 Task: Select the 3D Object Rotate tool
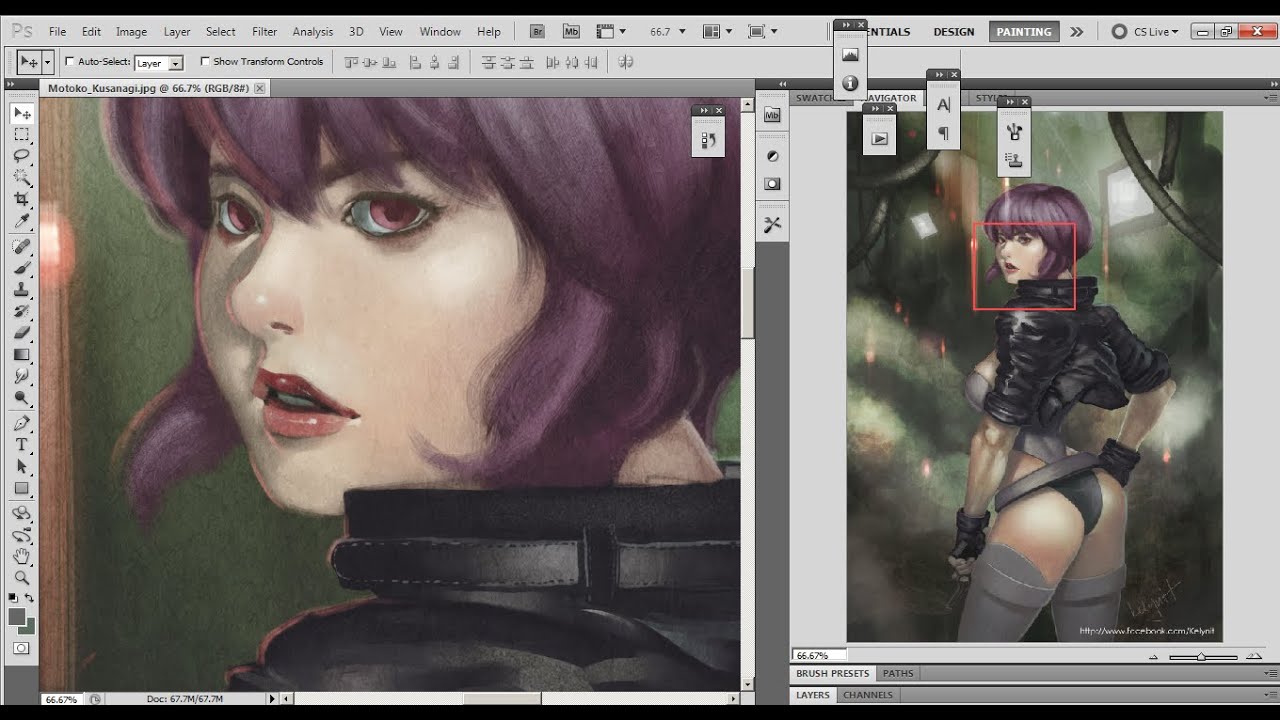21,513
